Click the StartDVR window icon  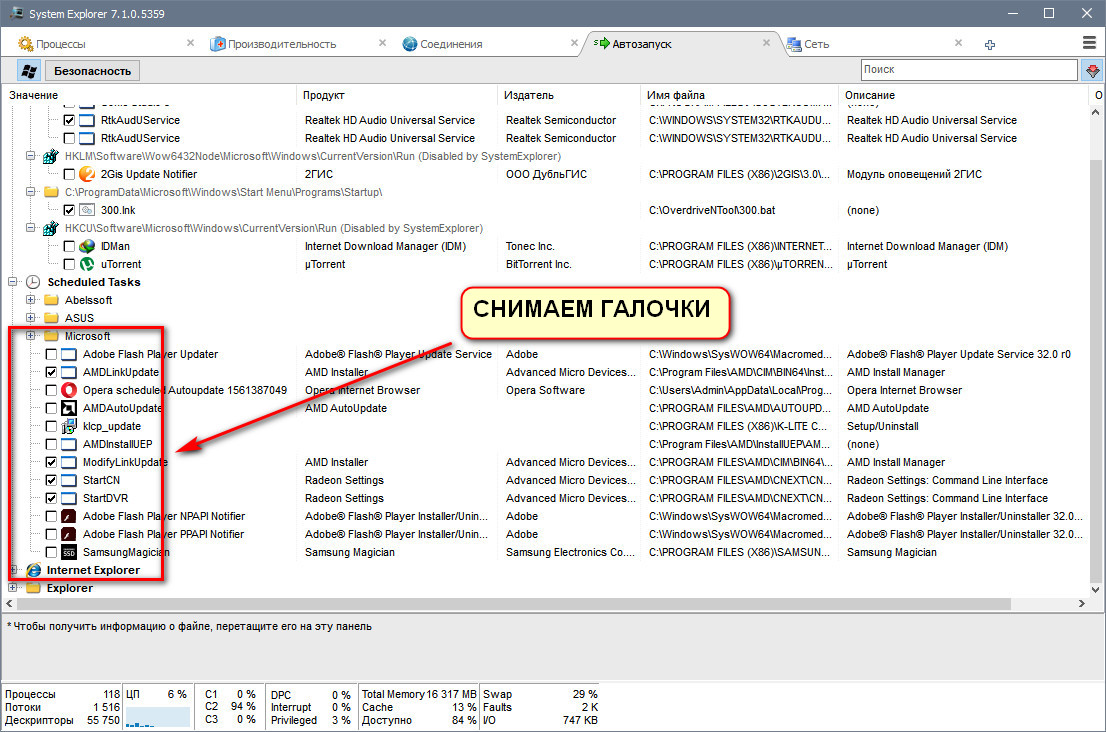[68, 499]
